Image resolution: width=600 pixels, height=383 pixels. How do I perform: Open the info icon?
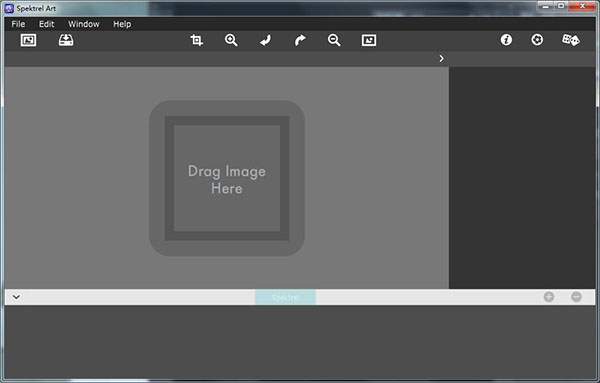506,40
